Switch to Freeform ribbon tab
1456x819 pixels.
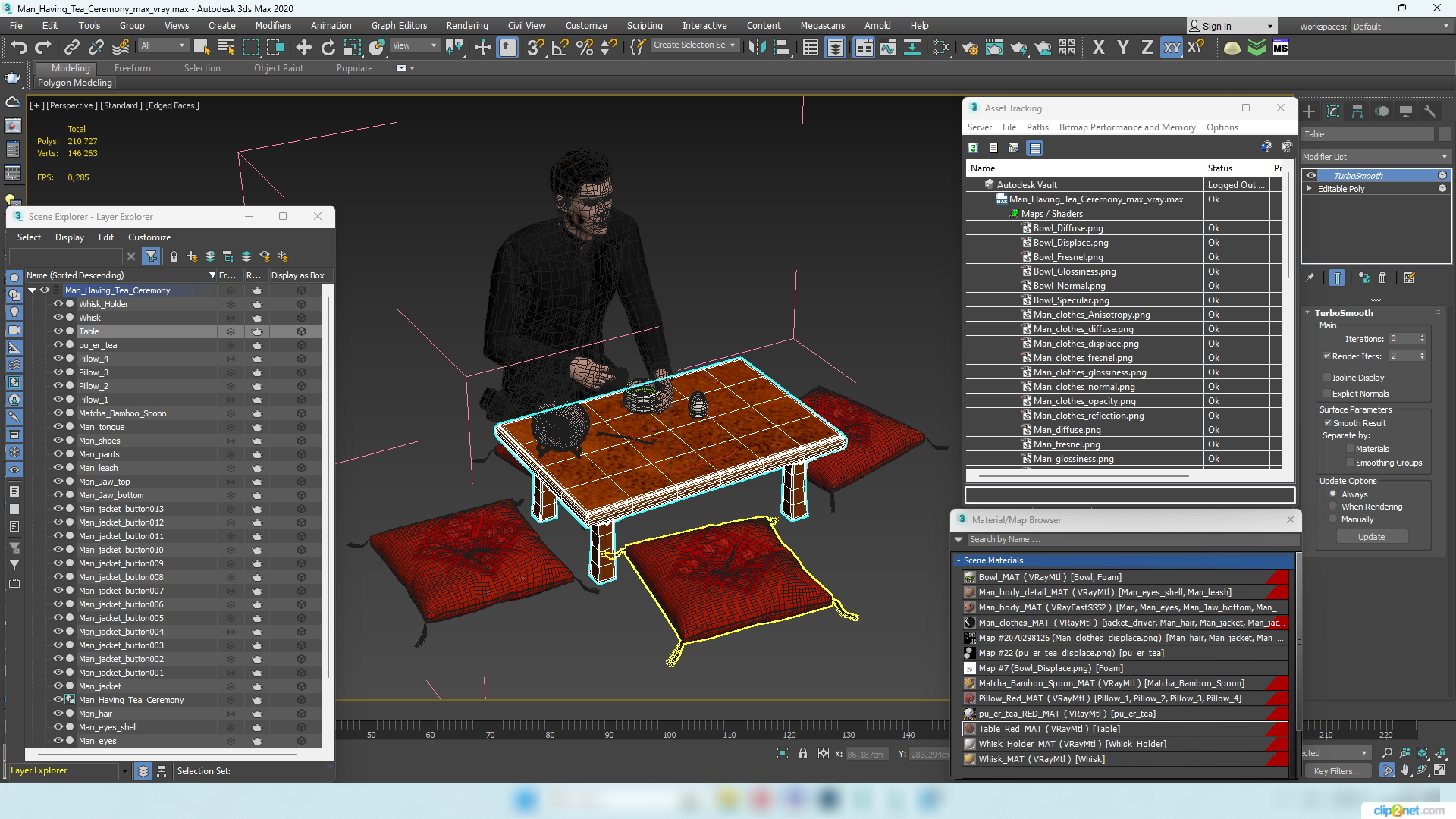click(x=133, y=68)
